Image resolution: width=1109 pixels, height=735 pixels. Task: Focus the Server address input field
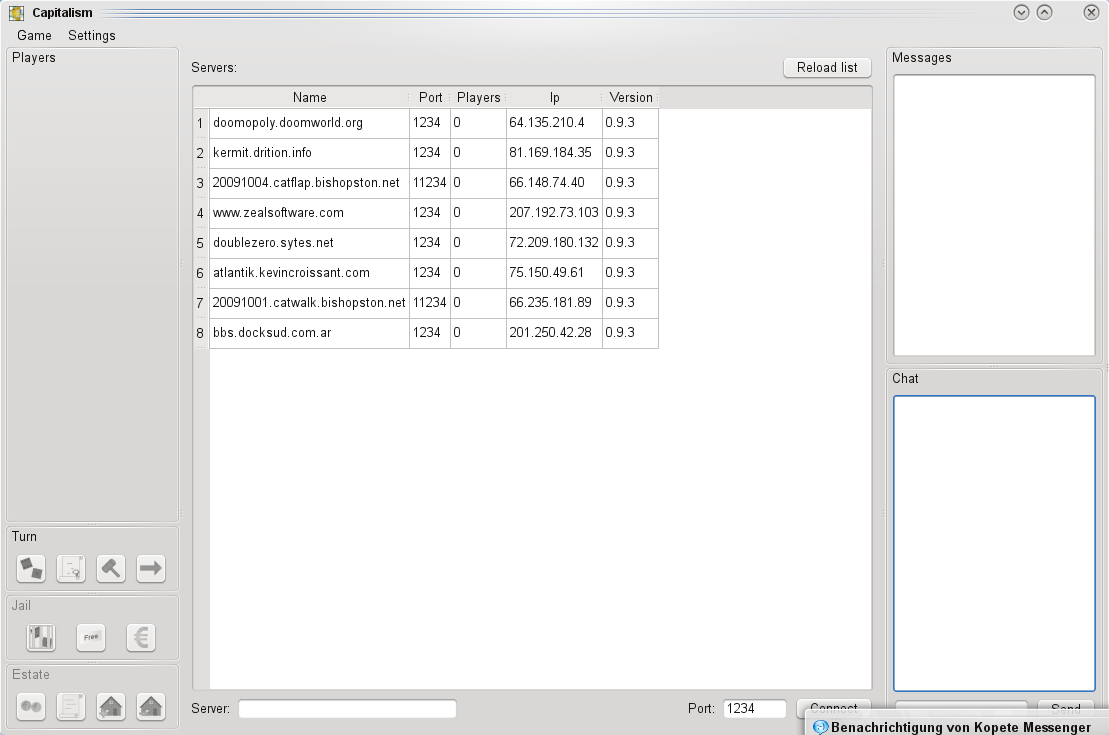click(347, 708)
